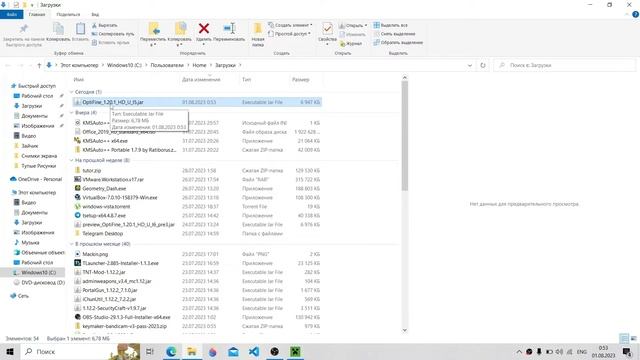Open the Создать элемент dropdown
This screenshot has height=360, width=640.
pos(290,25)
